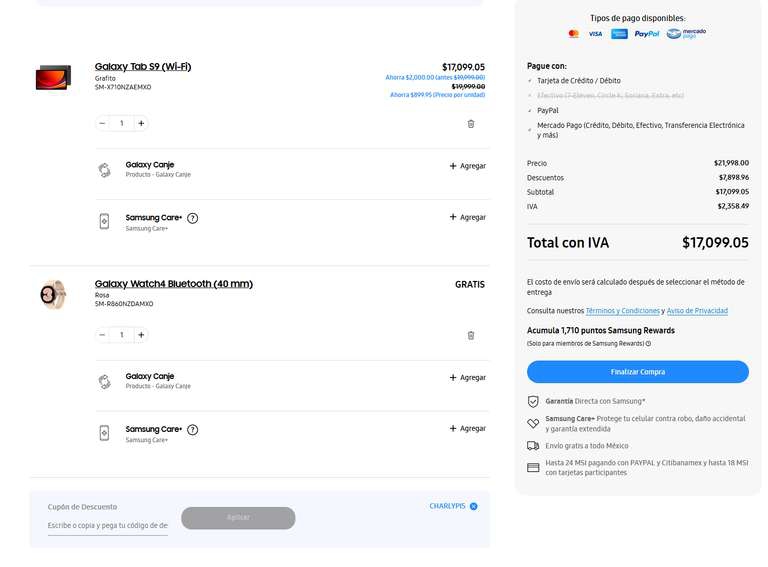The width and height of the screenshot is (768, 567).
Task: Open Galaxy Watch4 Bluetooth (40 mm) product link
Action: (174, 284)
